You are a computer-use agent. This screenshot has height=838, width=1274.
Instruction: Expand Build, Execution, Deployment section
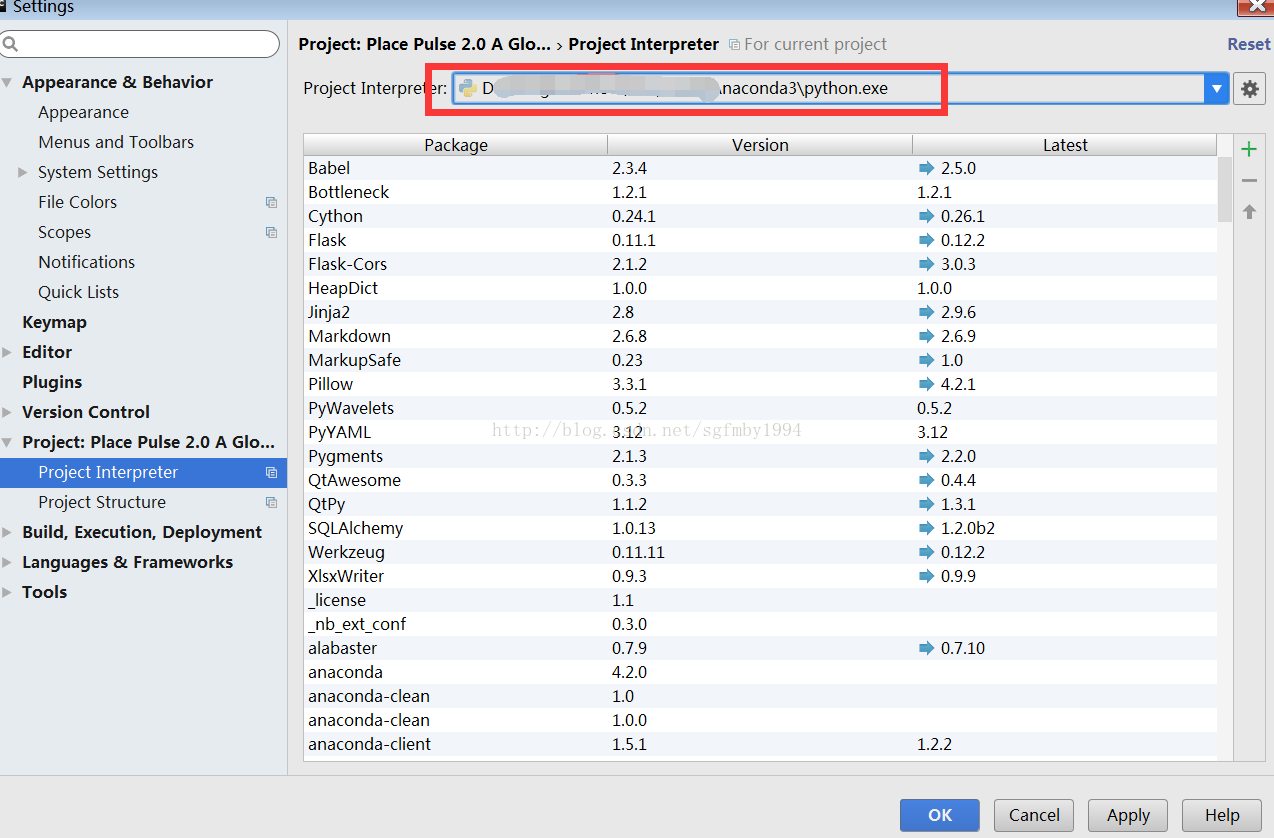point(8,532)
